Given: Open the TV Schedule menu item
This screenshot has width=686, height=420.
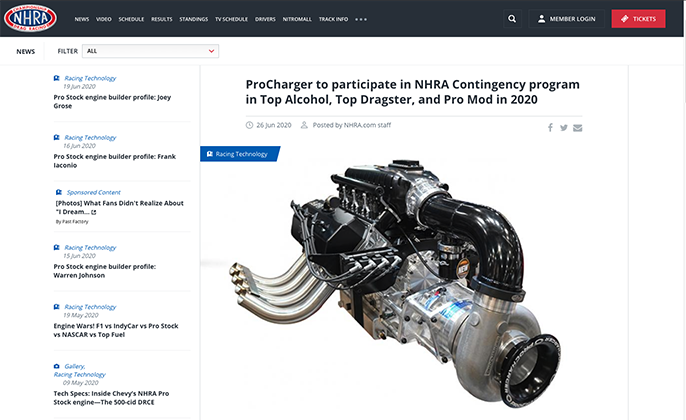Looking at the screenshot, I should (x=231, y=19).
